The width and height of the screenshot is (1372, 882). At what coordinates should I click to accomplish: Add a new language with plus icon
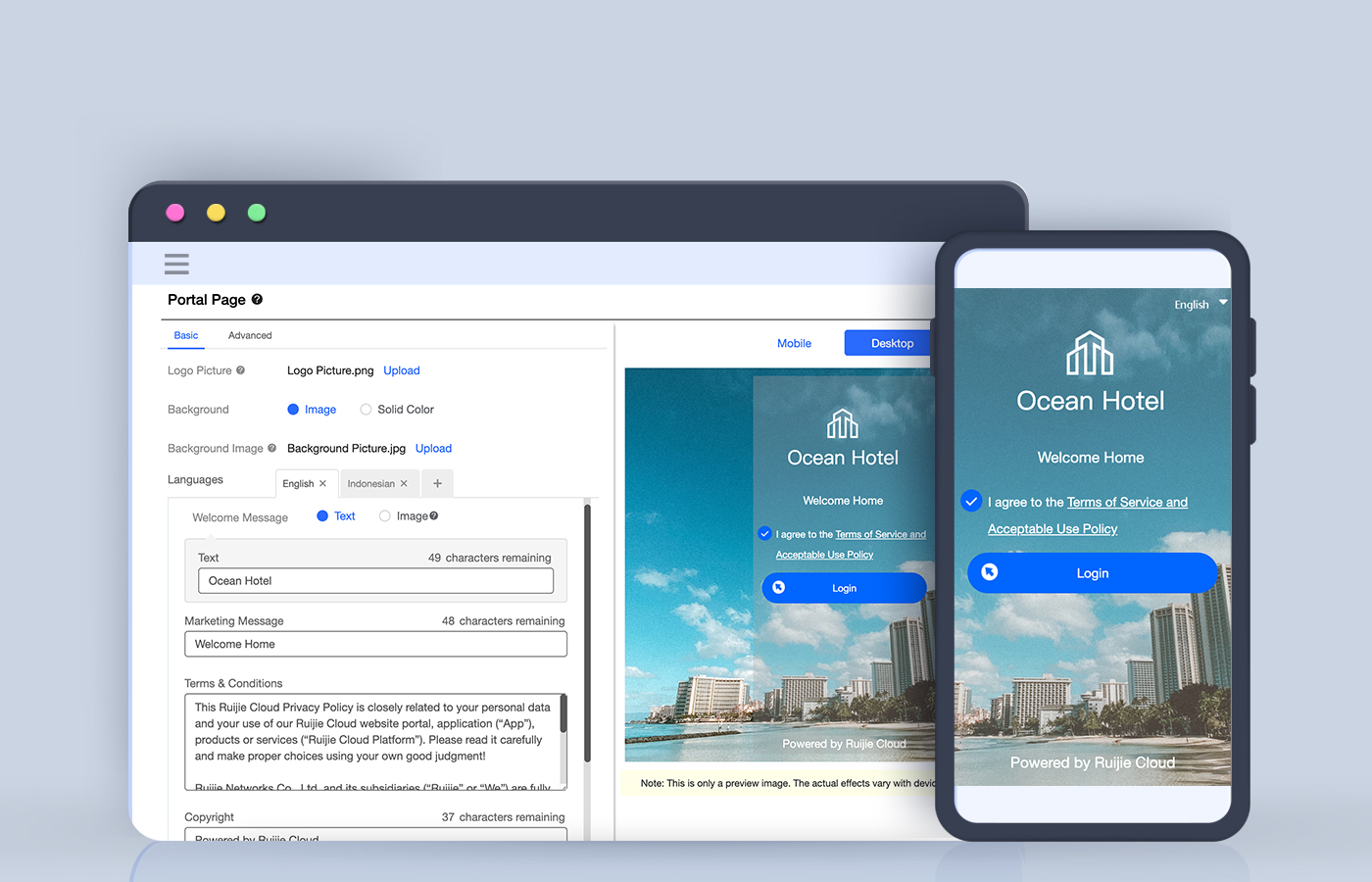pos(437,483)
